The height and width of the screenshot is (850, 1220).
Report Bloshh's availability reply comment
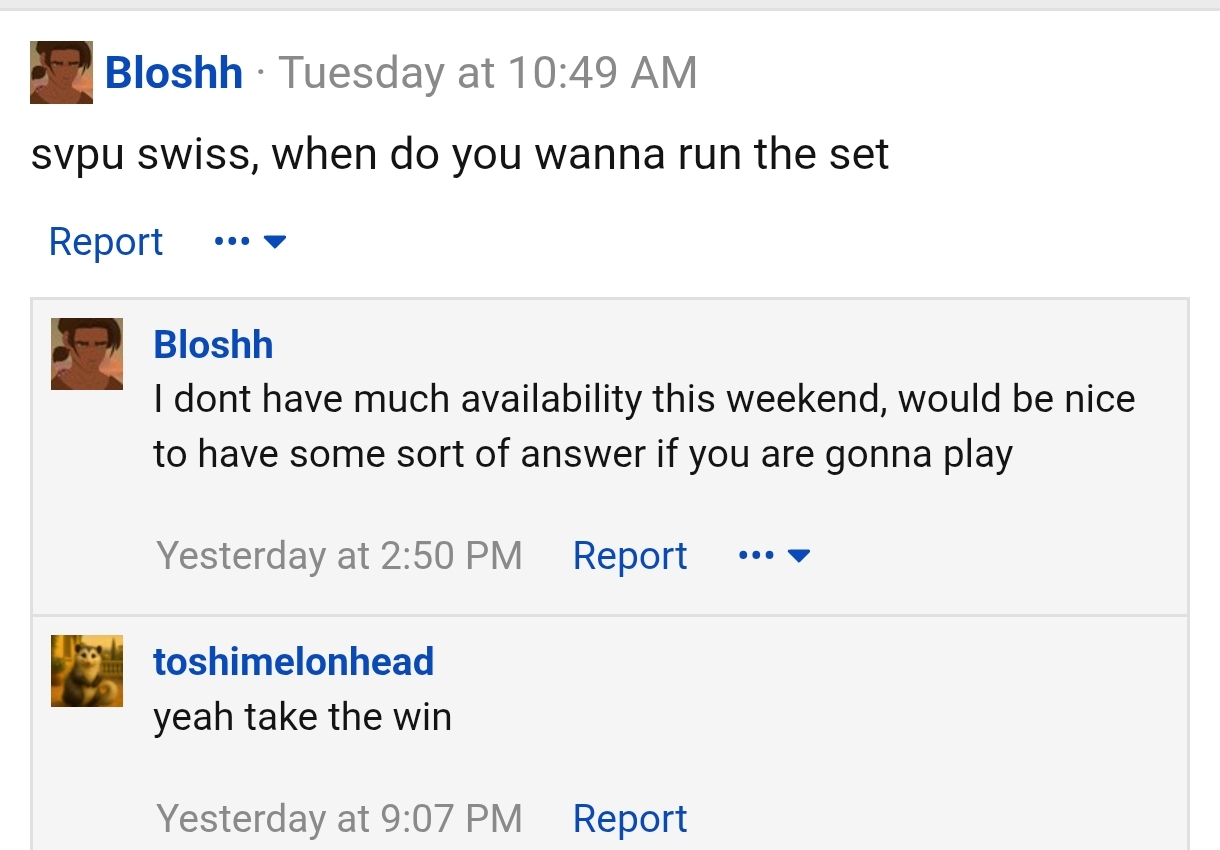(x=630, y=555)
